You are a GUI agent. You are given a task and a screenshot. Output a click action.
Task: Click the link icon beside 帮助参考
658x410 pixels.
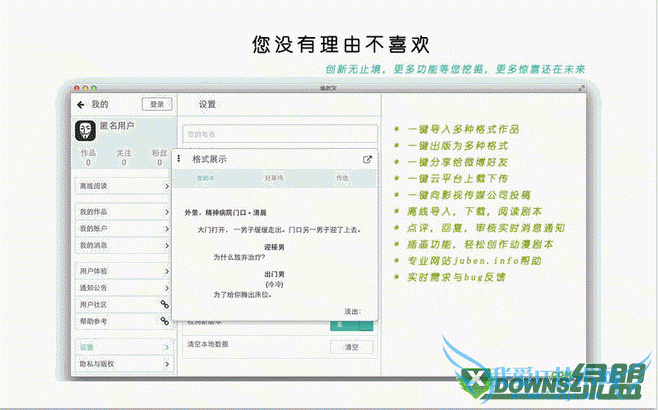[x=164, y=321]
